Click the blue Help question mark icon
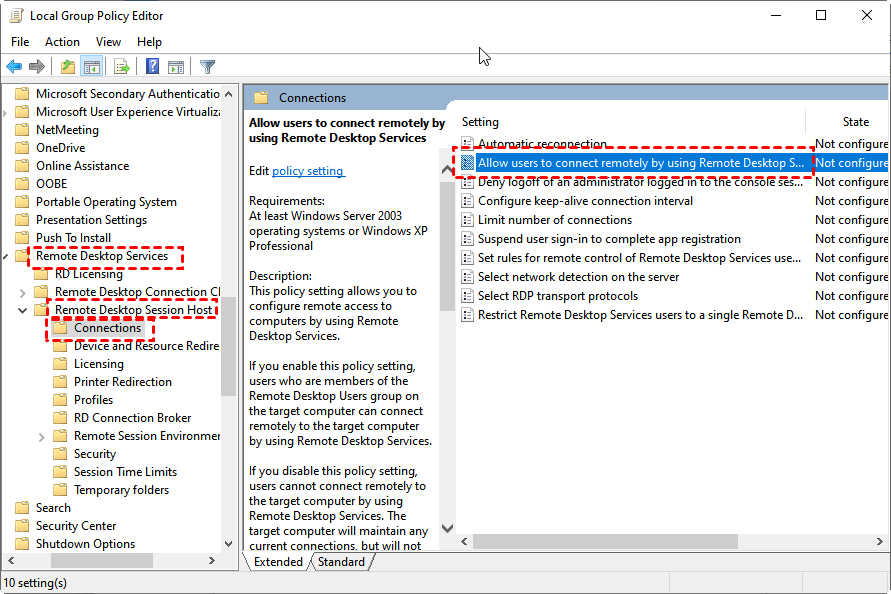Viewport: 891px width, 594px height. point(152,67)
